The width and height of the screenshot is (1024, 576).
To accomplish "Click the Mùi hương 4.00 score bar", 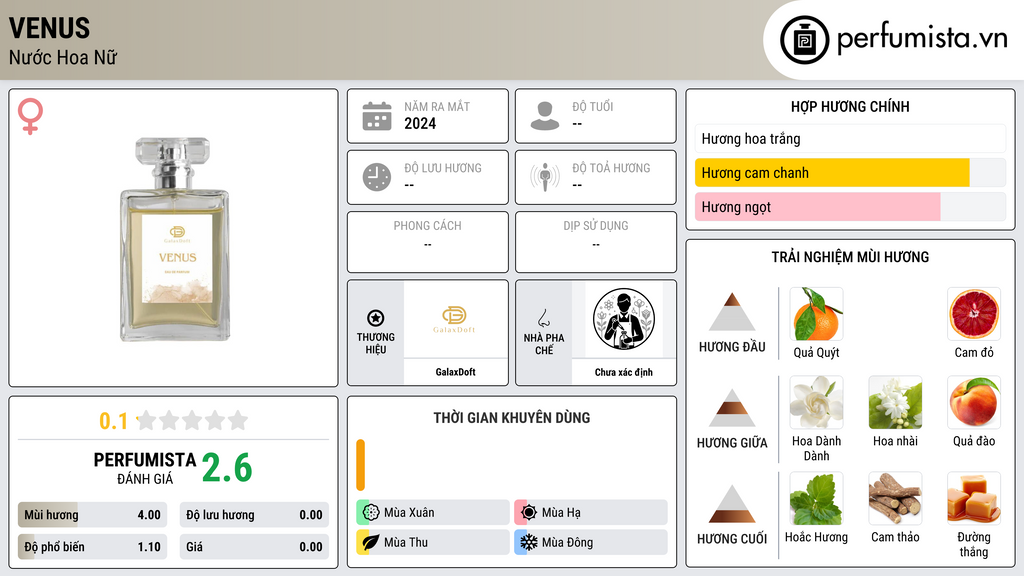I will [92, 515].
